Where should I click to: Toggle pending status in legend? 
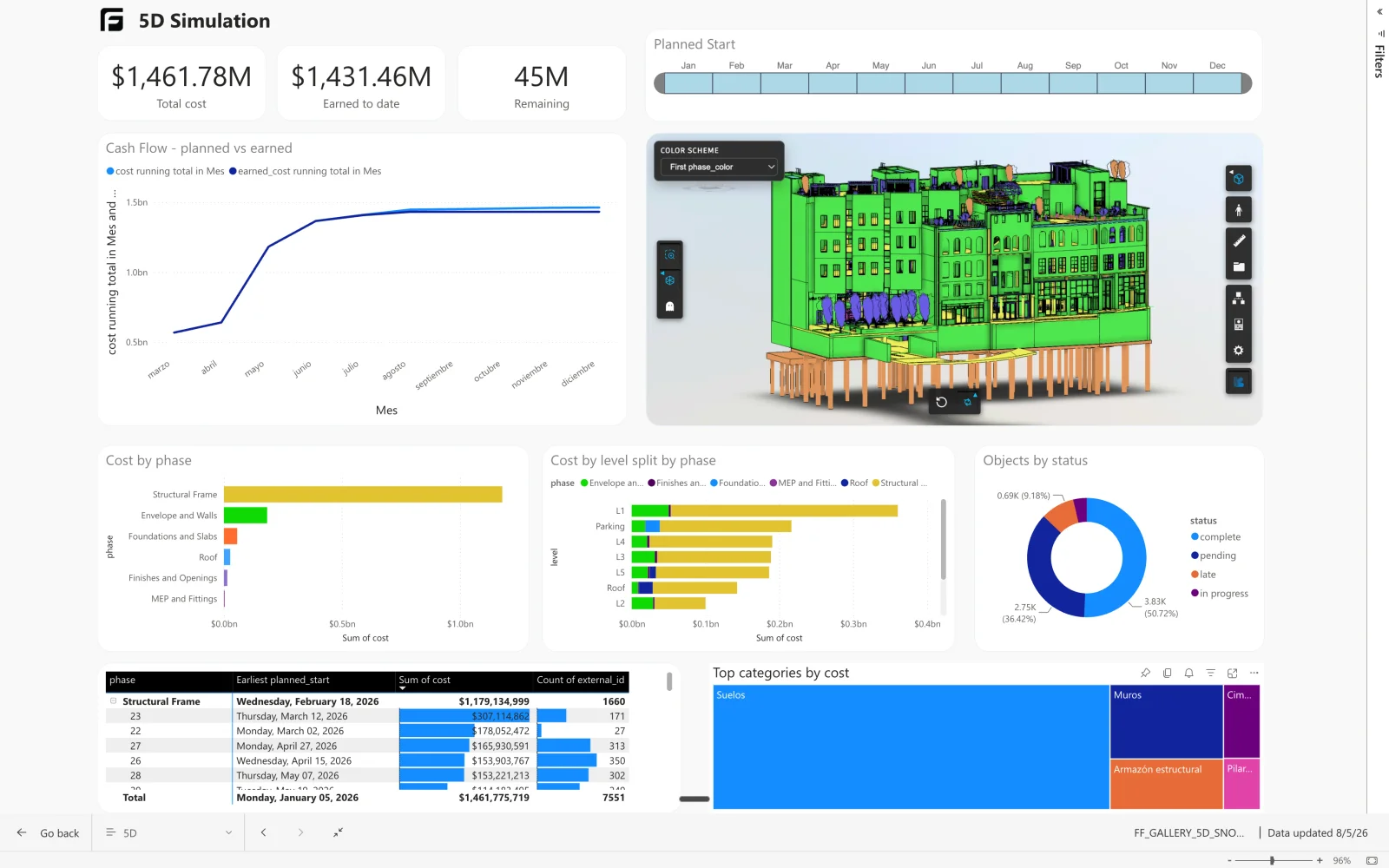tap(1213, 556)
